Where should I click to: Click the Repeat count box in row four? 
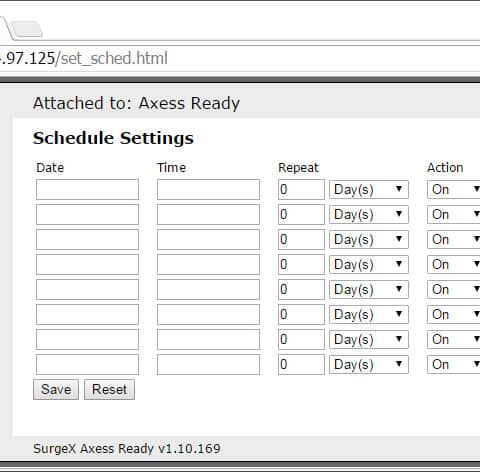[x=301, y=264]
